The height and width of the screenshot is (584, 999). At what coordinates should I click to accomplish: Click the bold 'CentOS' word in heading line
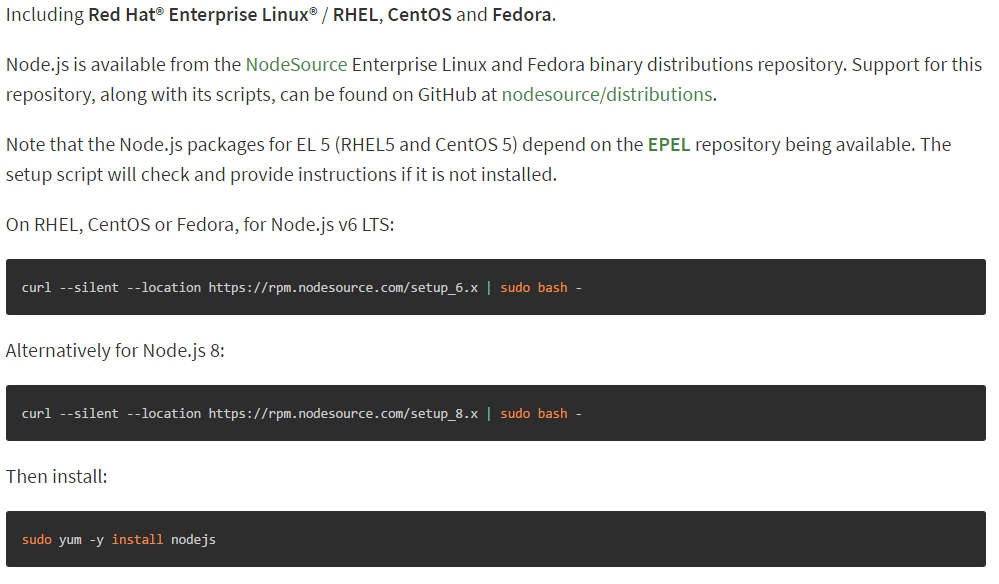pyautogui.click(x=419, y=15)
